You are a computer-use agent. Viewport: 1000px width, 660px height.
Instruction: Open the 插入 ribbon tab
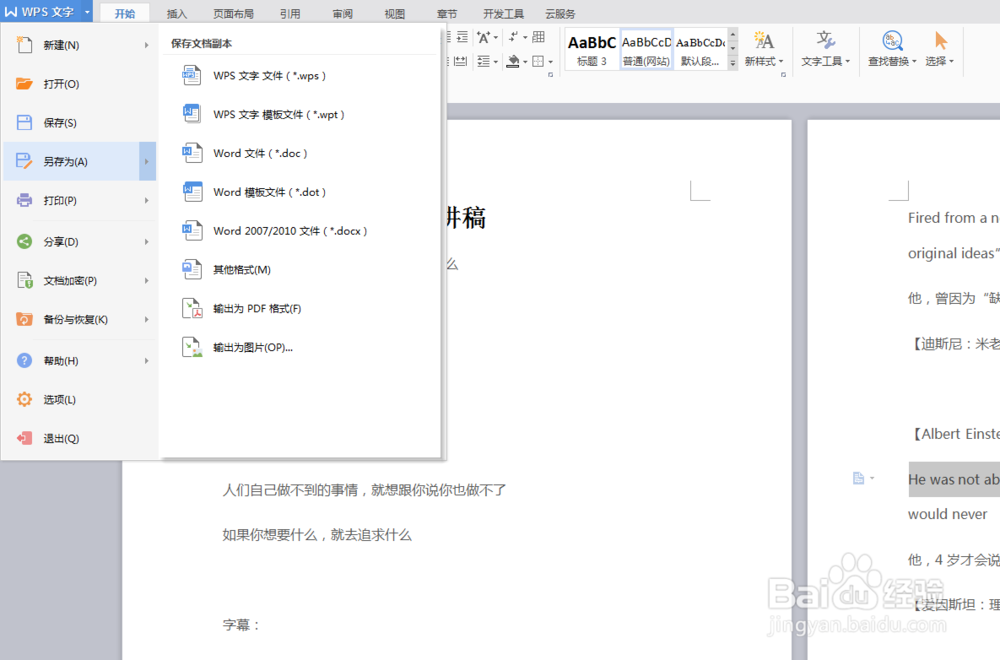(177, 13)
